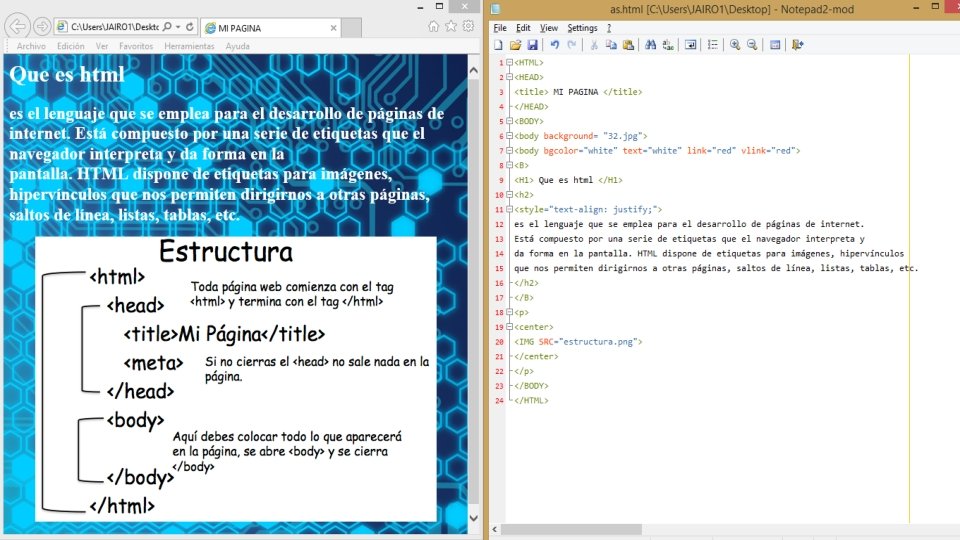Save the file using the floppy disk icon
Image resolution: width=960 pixels, height=540 pixels.
pos(533,45)
